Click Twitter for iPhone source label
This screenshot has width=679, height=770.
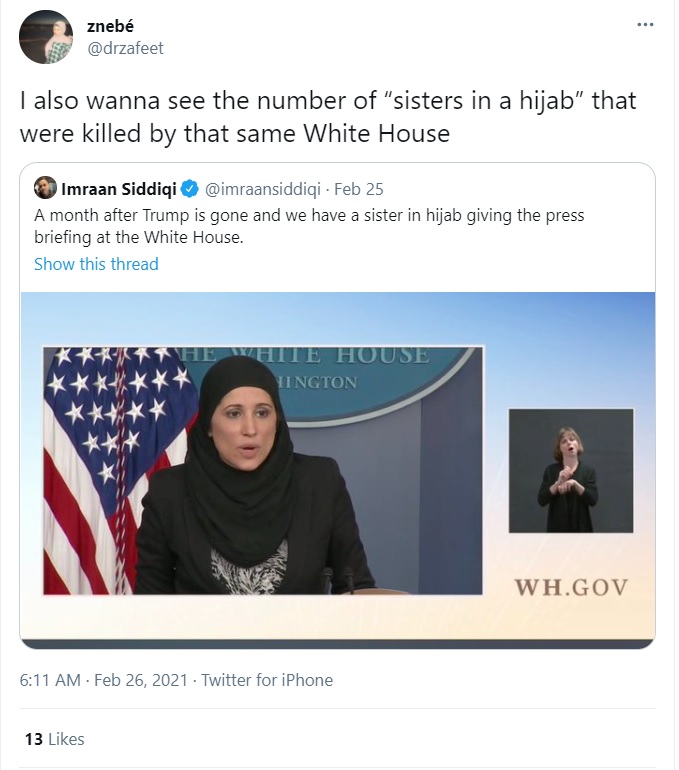[267, 680]
